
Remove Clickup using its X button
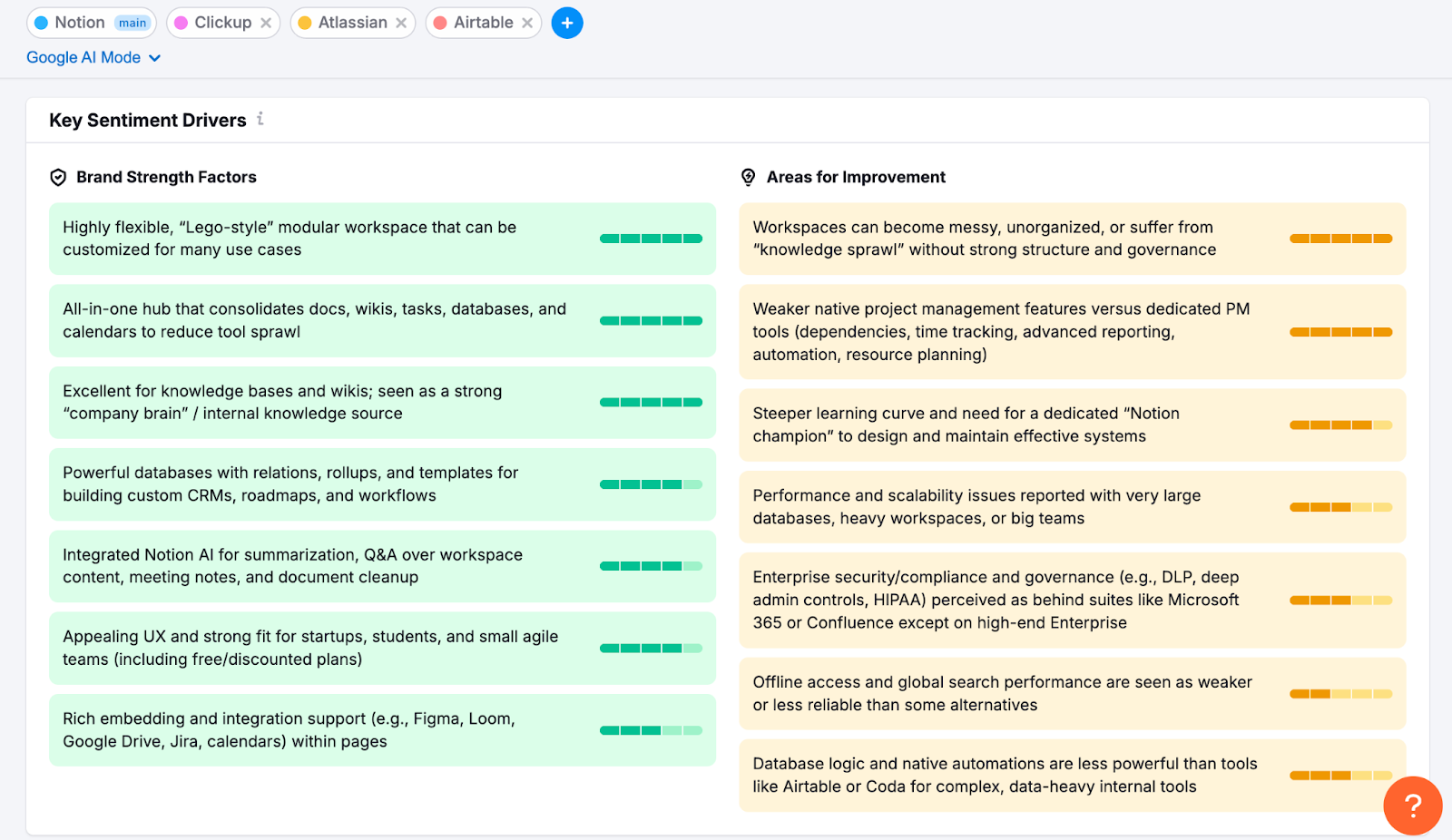tap(265, 23)
